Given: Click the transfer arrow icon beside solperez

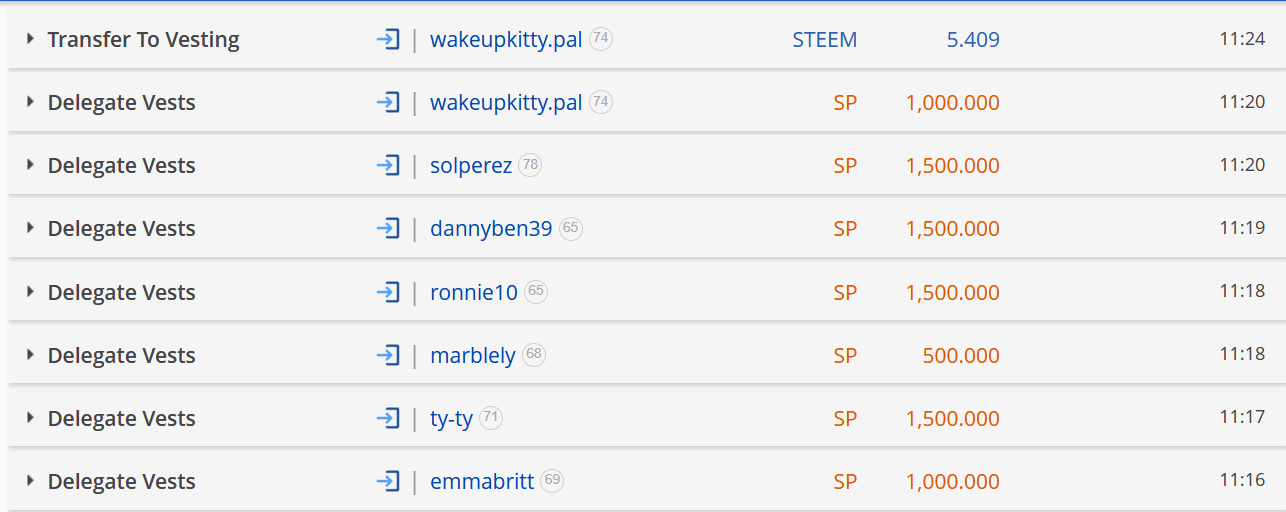Looking at the screenshot, I should (388, 165).
